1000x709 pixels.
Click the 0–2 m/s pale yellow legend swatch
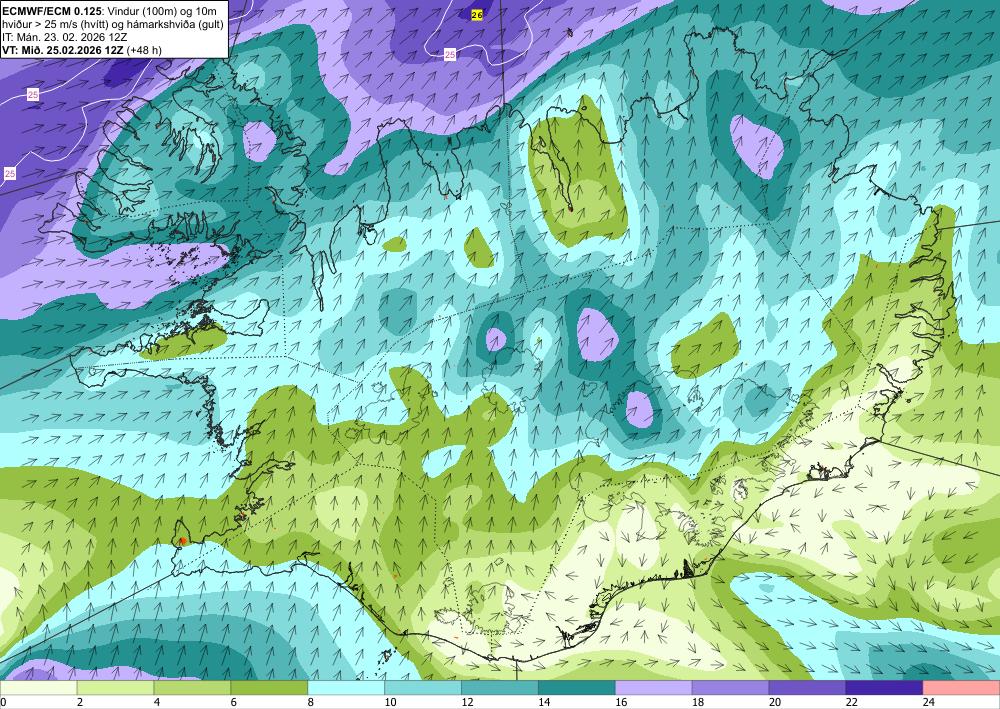[x=38, y=687]
